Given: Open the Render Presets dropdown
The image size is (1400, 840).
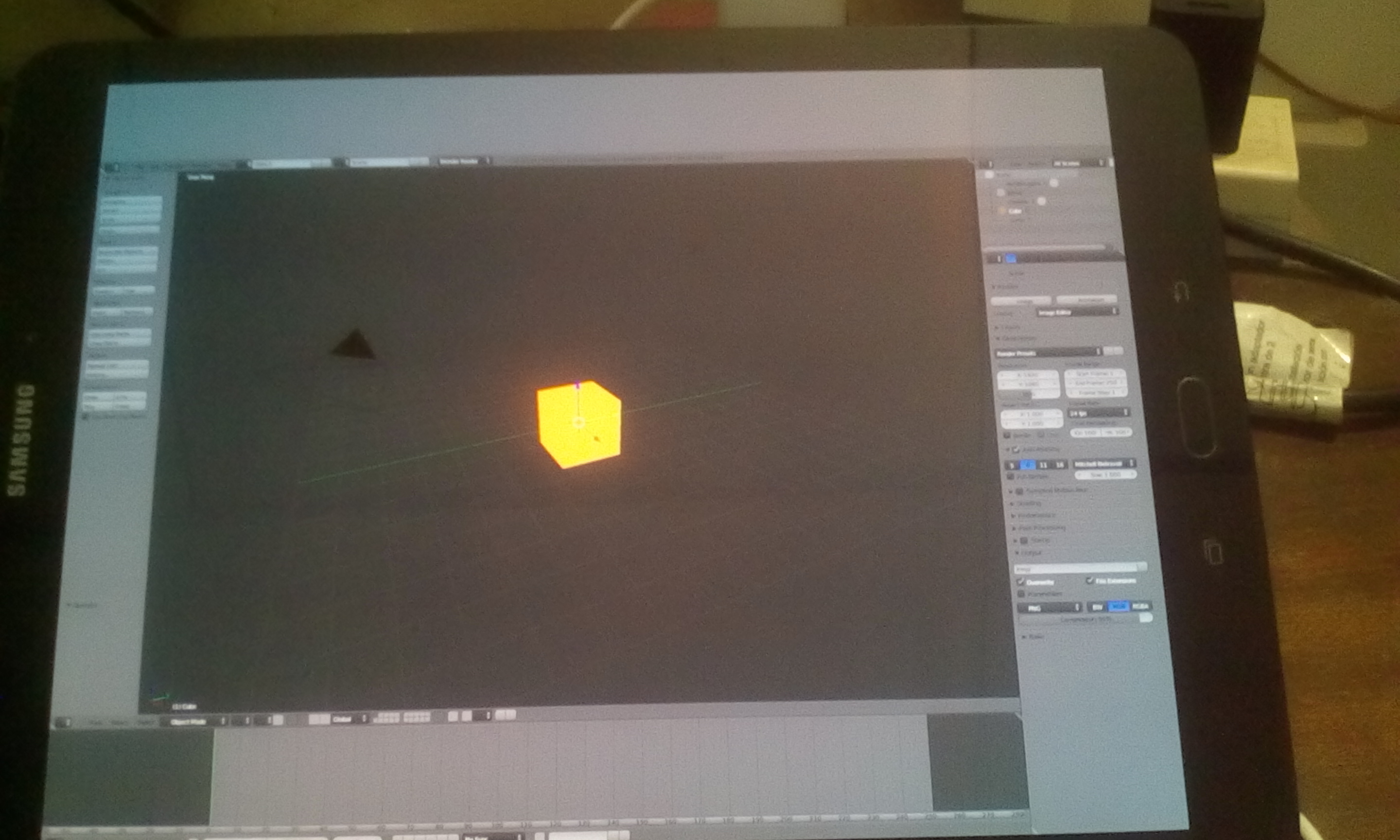Looking at the screenshot, I should click(1048, 352).
